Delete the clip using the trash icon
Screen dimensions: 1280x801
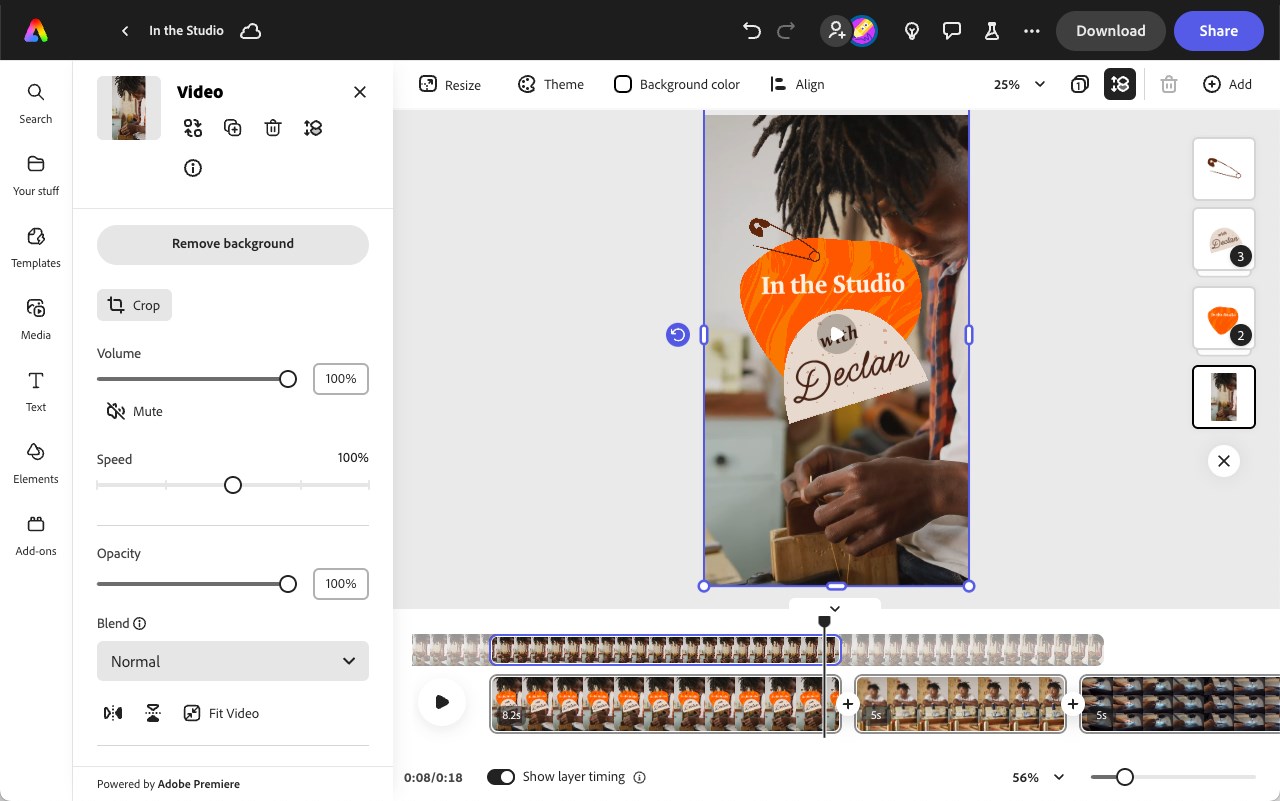273,128
